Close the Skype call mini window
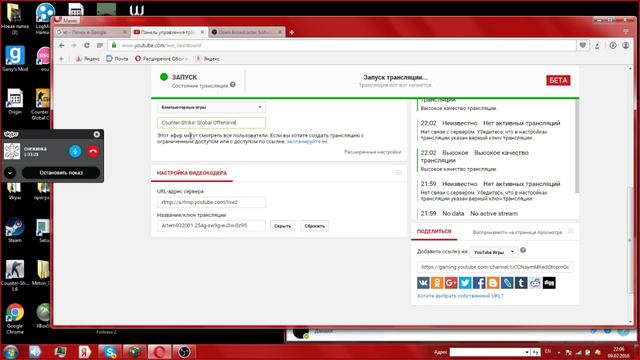This screenshot has width=640, height=360. tap(97, 134)
